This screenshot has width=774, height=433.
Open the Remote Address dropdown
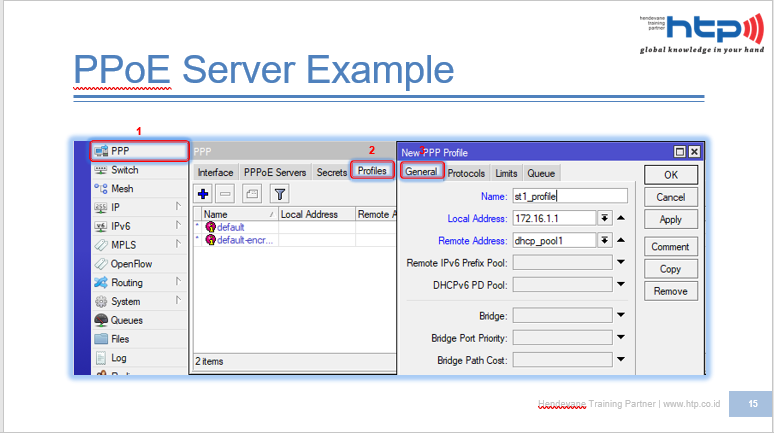click(605, 240)
